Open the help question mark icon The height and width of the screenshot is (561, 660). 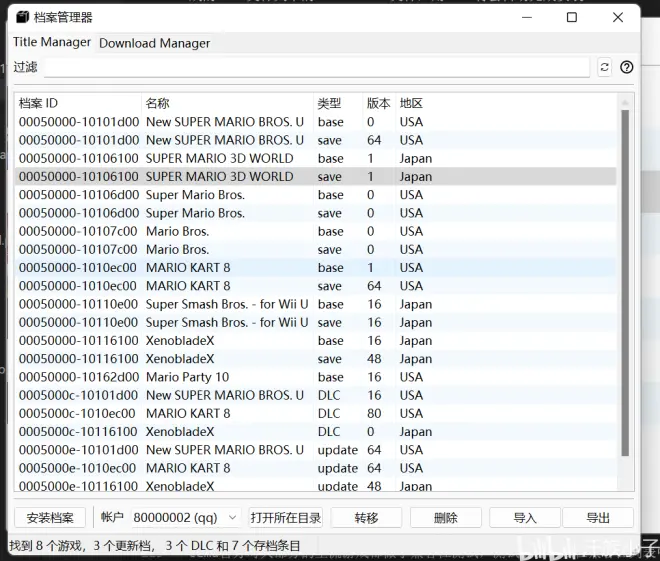point(626,67)
